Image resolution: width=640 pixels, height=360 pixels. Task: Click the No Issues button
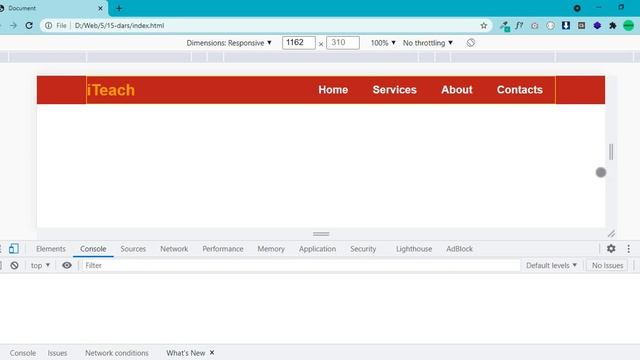pos(607,265)
